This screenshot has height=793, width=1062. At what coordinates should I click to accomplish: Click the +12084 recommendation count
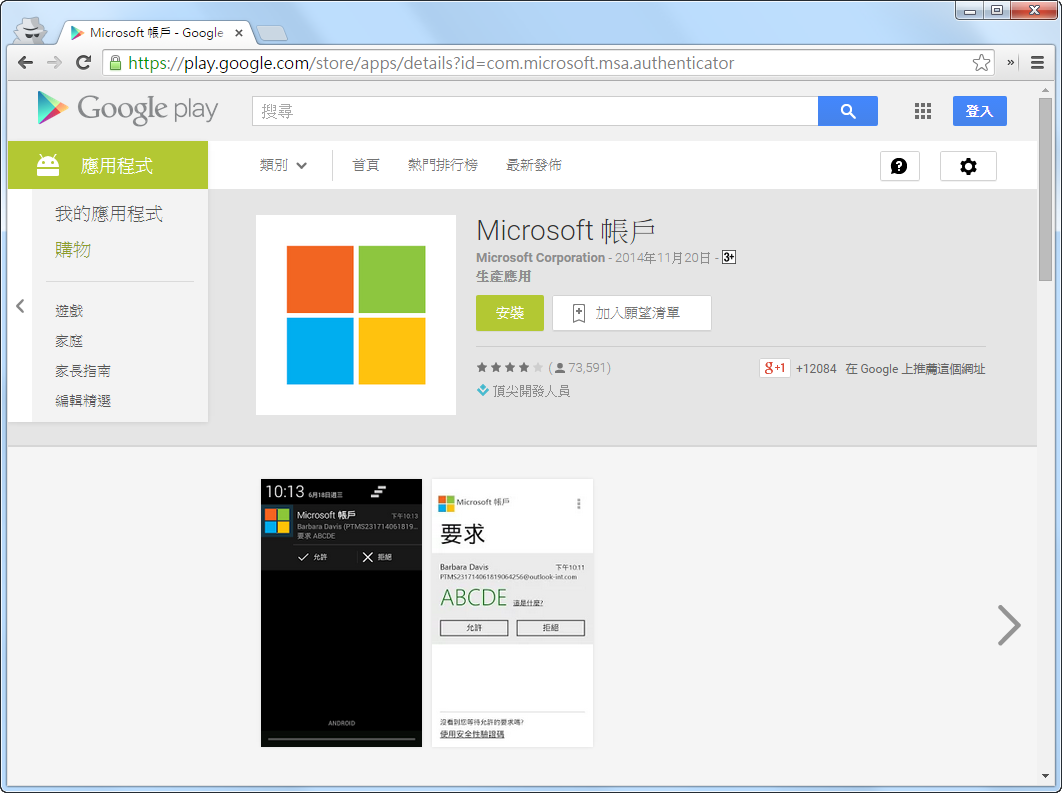pos(816,368)
